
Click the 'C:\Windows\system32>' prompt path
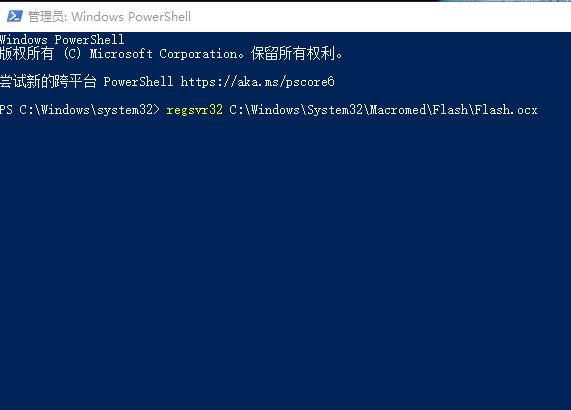pyautogui.click(x=90, y=110)
